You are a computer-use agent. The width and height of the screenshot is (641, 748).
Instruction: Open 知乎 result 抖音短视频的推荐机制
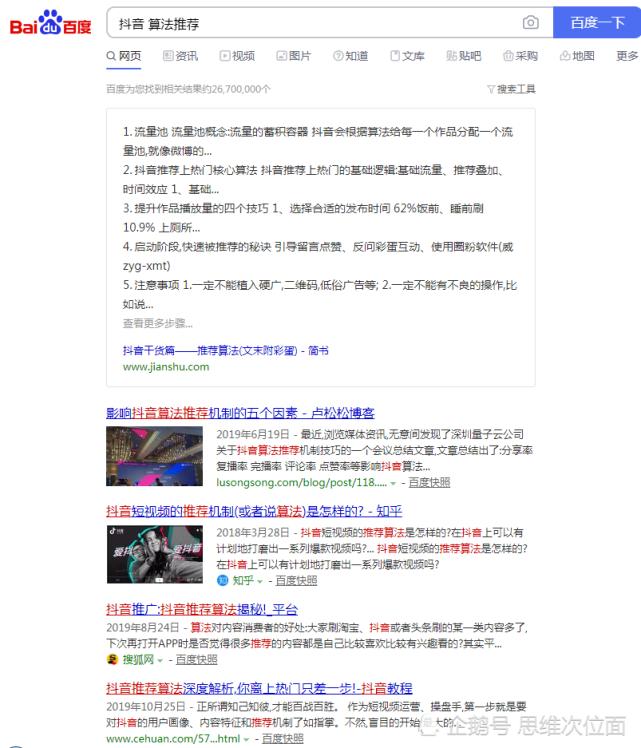click(254, 511)
